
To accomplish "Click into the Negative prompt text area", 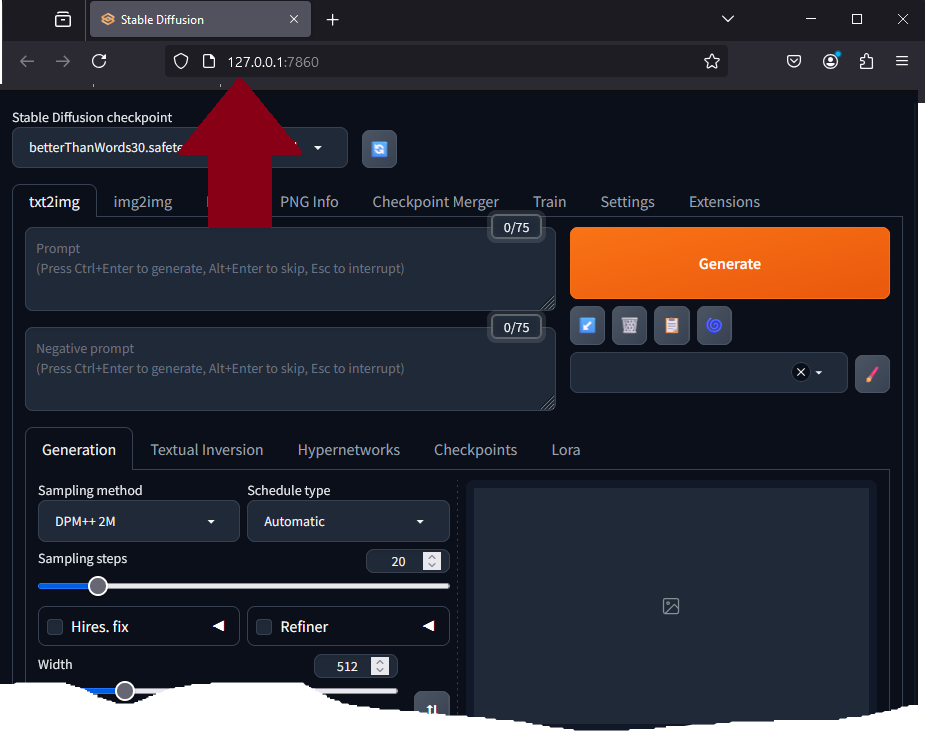I will (x=290, y=369).
